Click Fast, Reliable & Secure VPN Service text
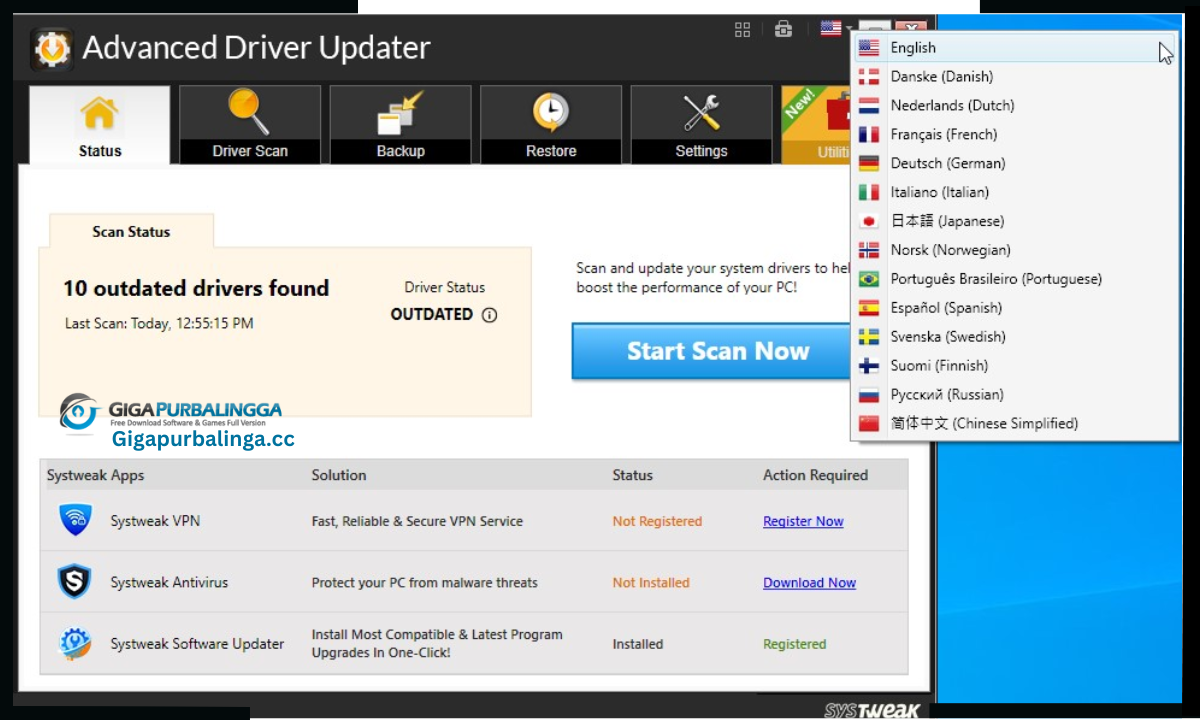This screenshot has height=720, width=1200. 417,521
